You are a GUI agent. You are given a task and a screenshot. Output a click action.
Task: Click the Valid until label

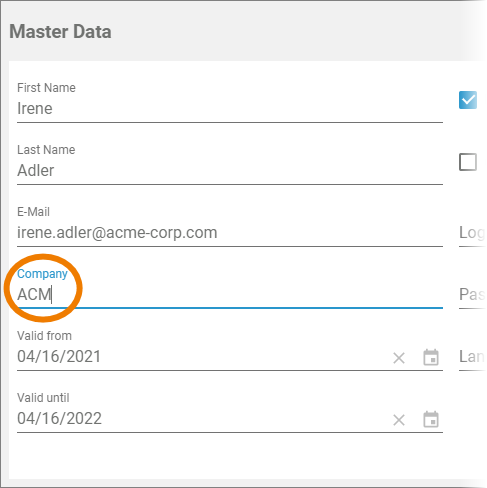click(43, 398)
